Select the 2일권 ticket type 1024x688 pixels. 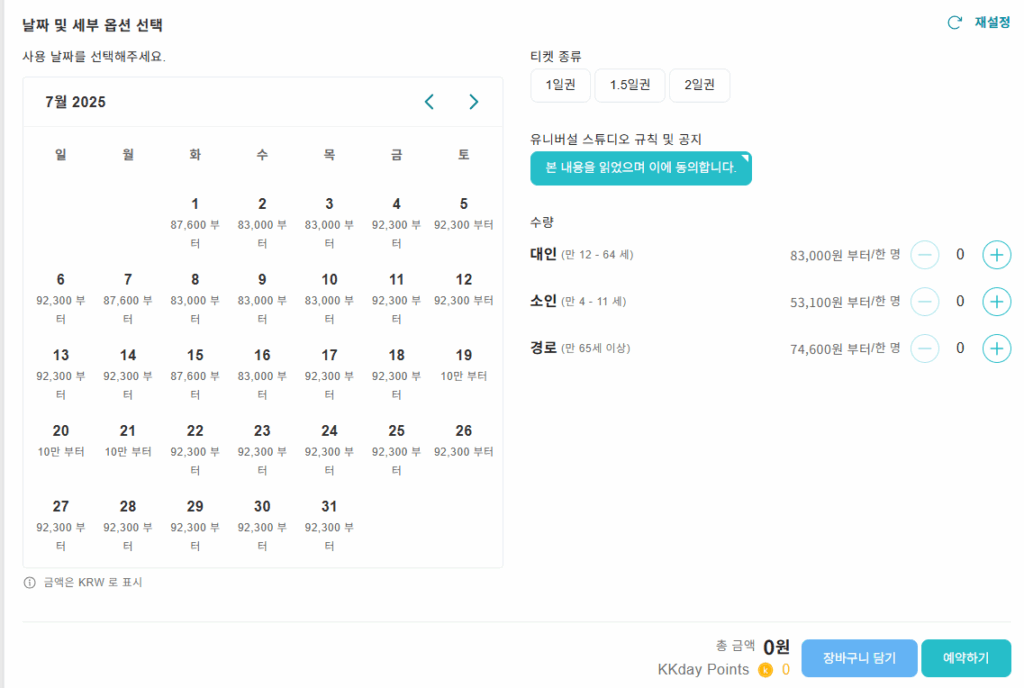coord(699,86)
